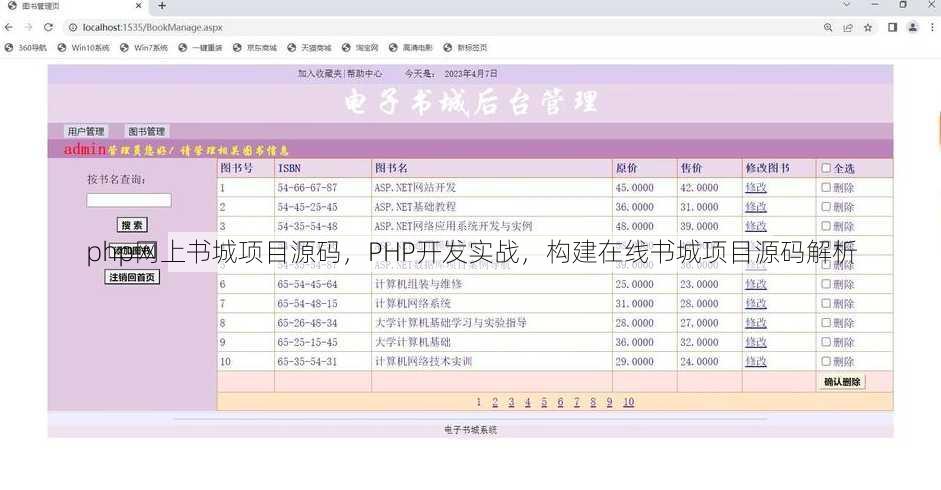Viewport: 941px width, 490px height.
Task: Go to page 9 in pagination
Action: [609, 402]
